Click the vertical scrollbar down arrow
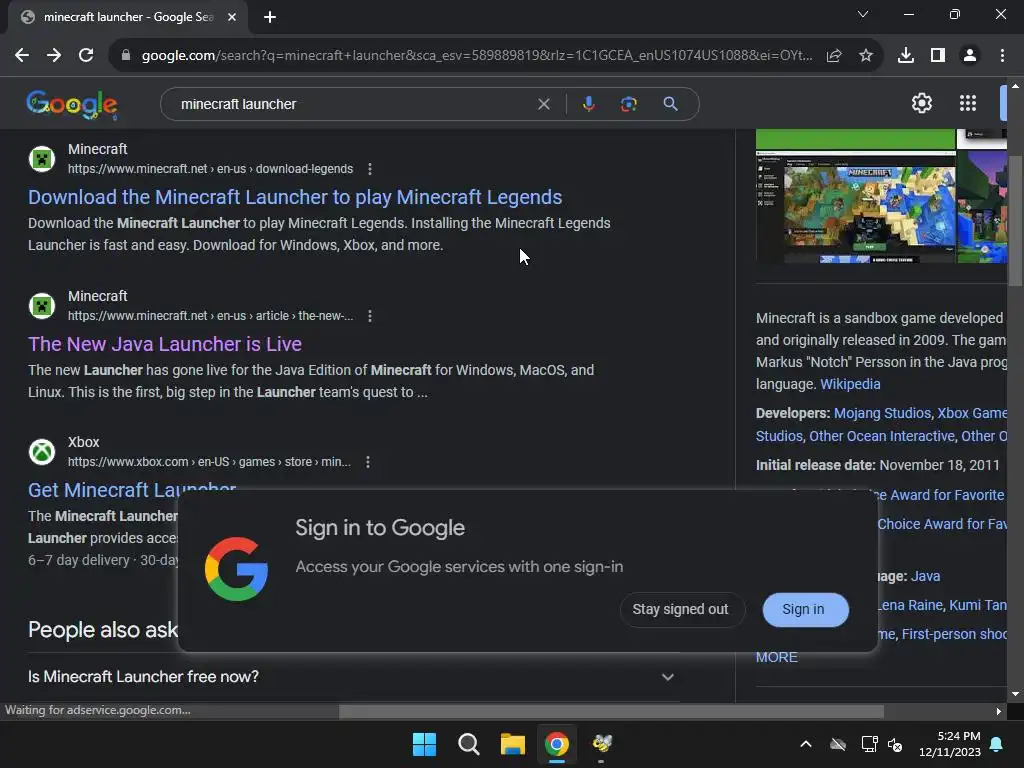Viewport: 1024px width, 768px height. point(1015,694)
